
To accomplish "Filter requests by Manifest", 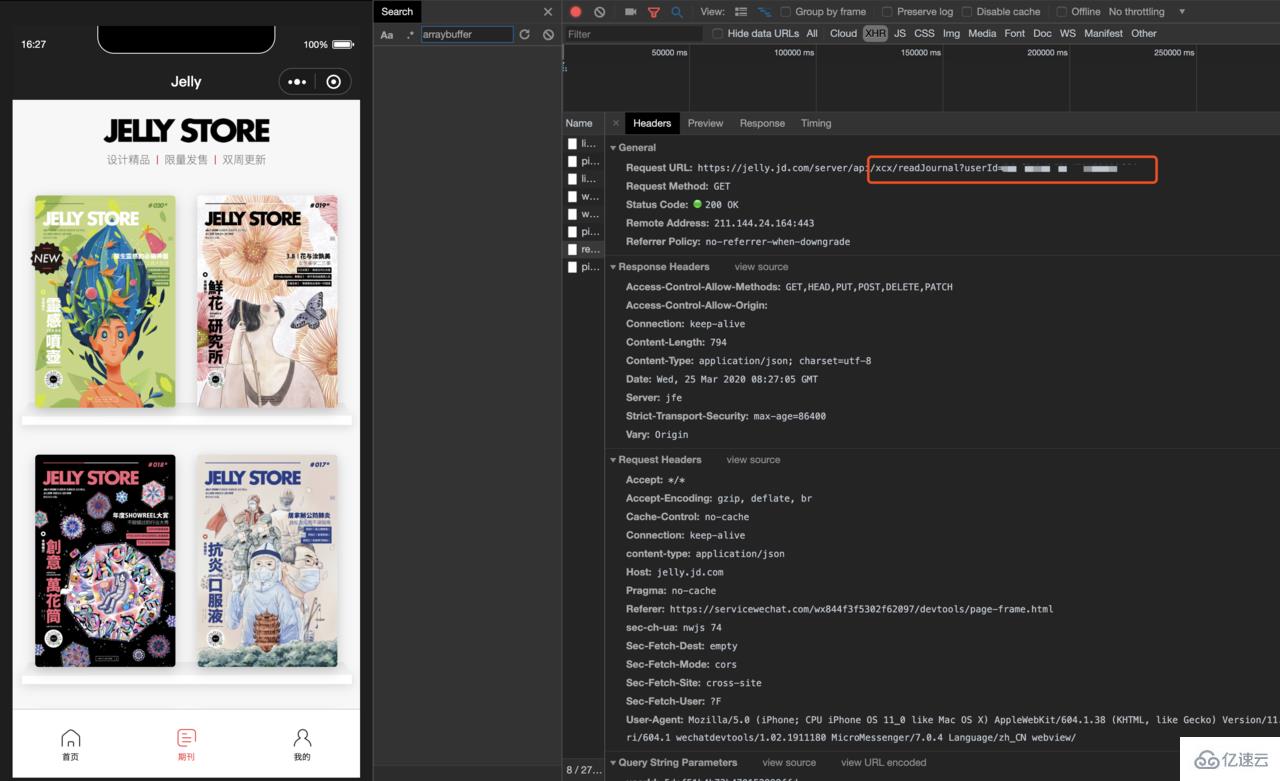I will click(x=1103, y=34).
